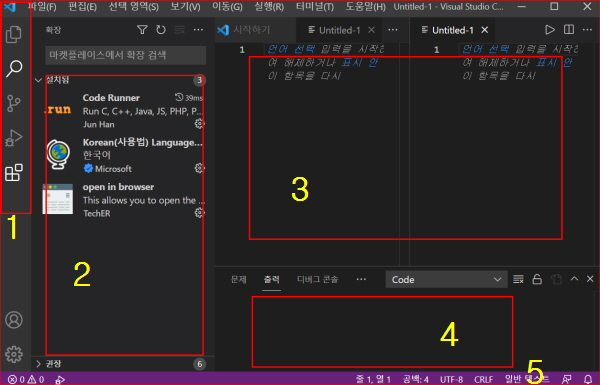Open the 터미널(T) menu
Image resolution: width=600 pixels, height=385 pixels.
315,7
